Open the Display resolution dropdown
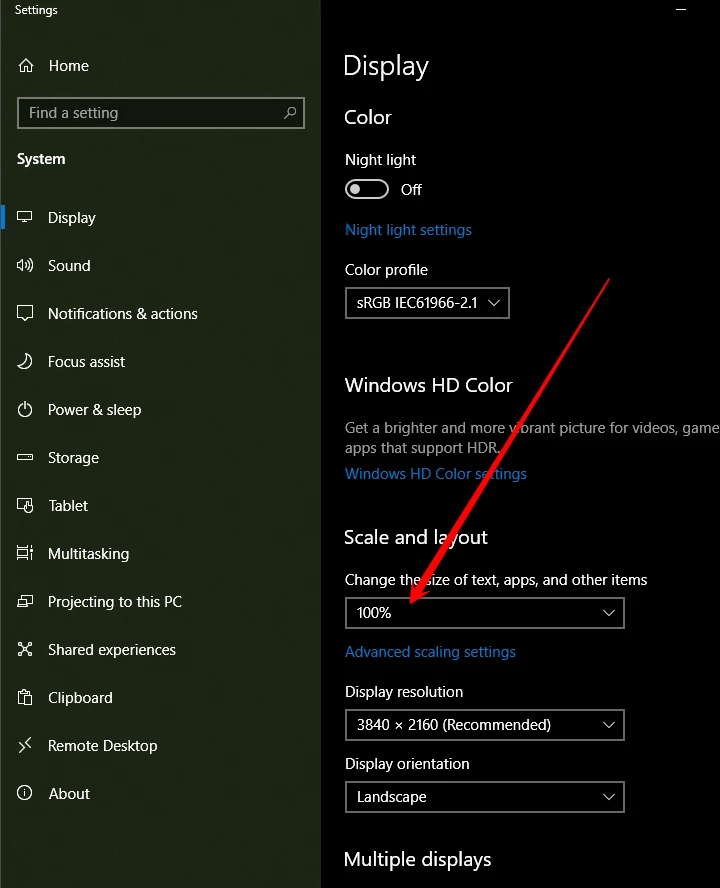The width and height of the screenshot is (720, 888). [485, 725]
